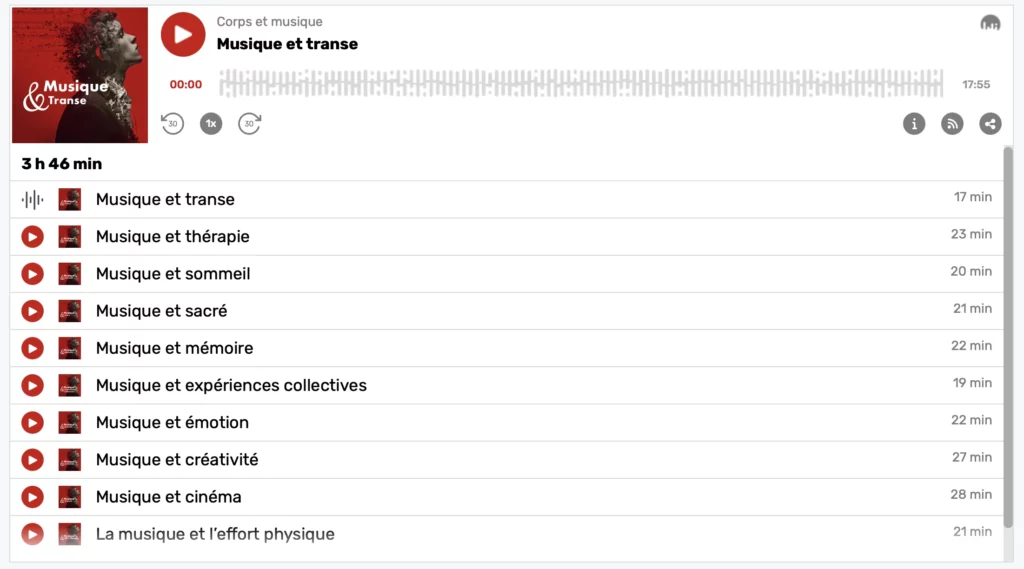Seek within the audio waveform

(580, 84)
